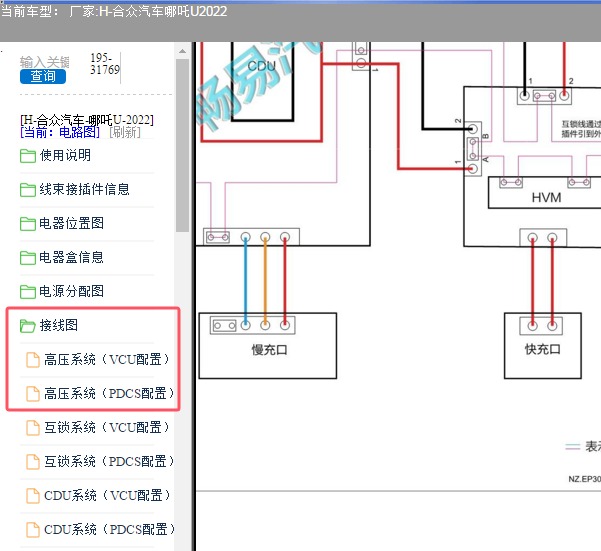Open 高压系统（VCU配置） diagram
601x551 pixels.
coord(107,359)
